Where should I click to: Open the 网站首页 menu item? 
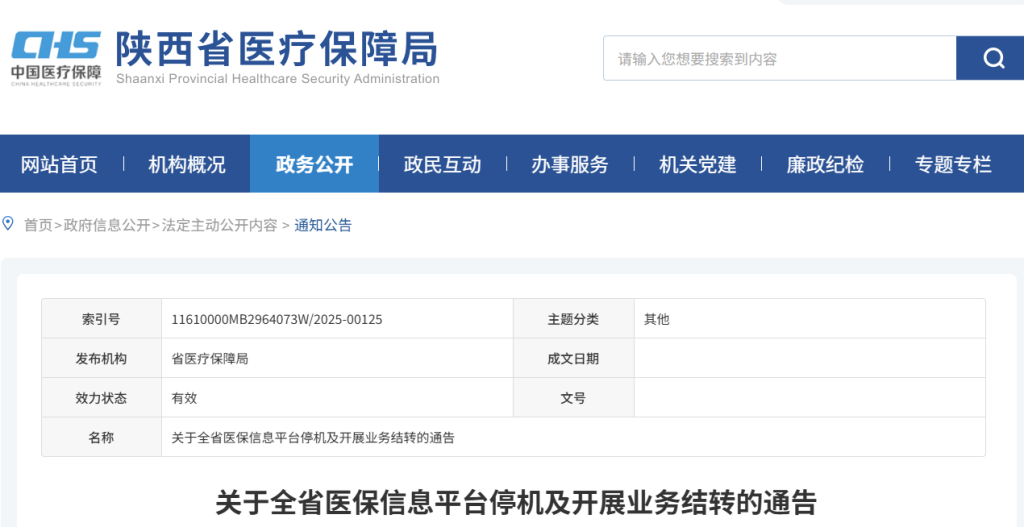pos(59,164)
